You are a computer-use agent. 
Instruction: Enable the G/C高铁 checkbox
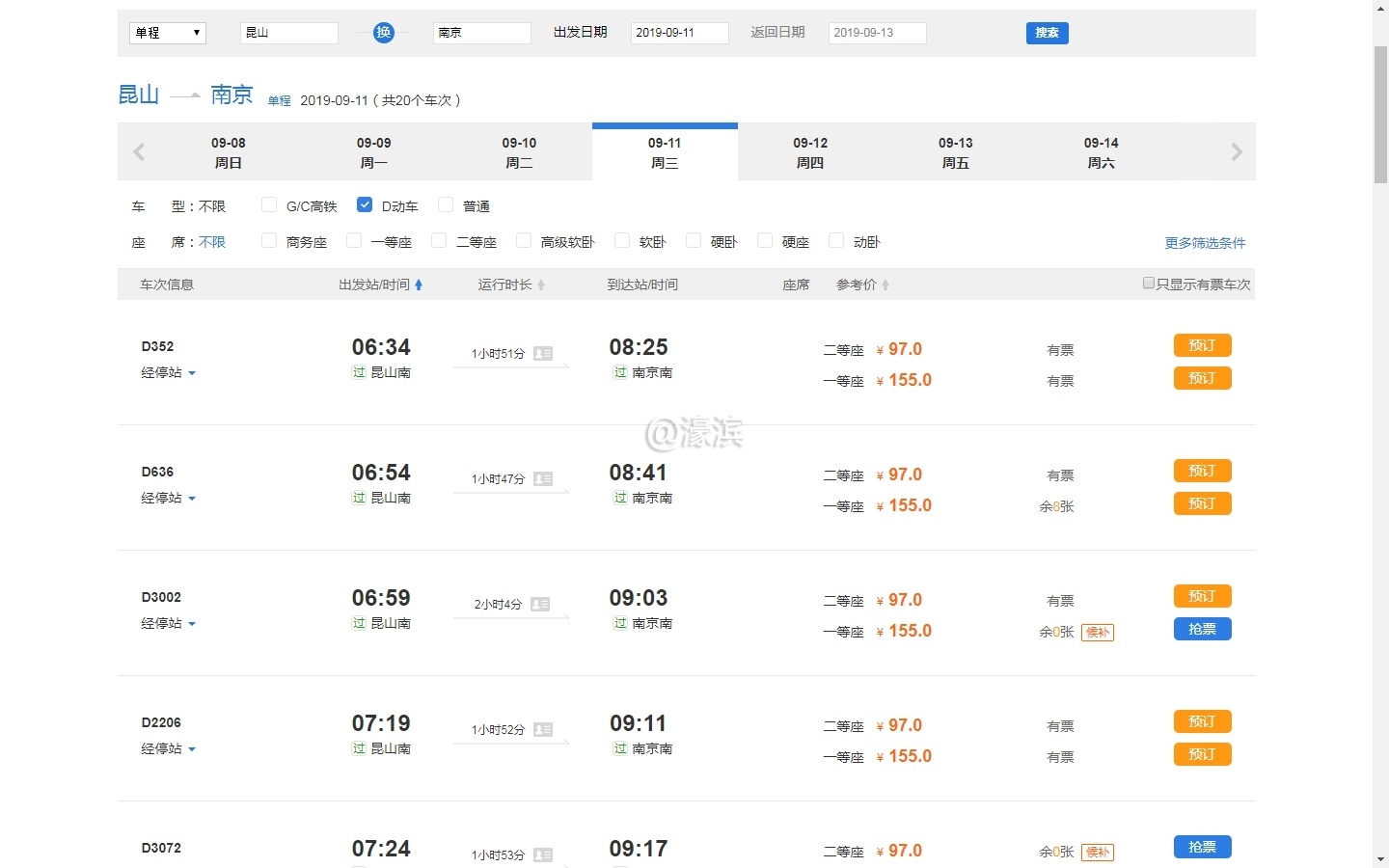269,204
